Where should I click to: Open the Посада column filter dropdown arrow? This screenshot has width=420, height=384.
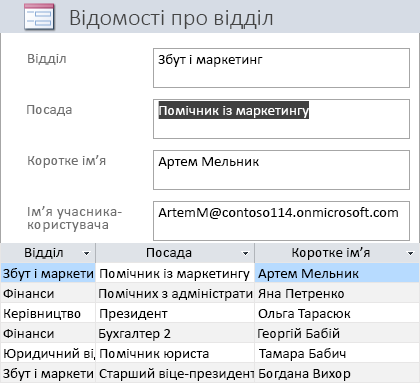click(245, 254)
